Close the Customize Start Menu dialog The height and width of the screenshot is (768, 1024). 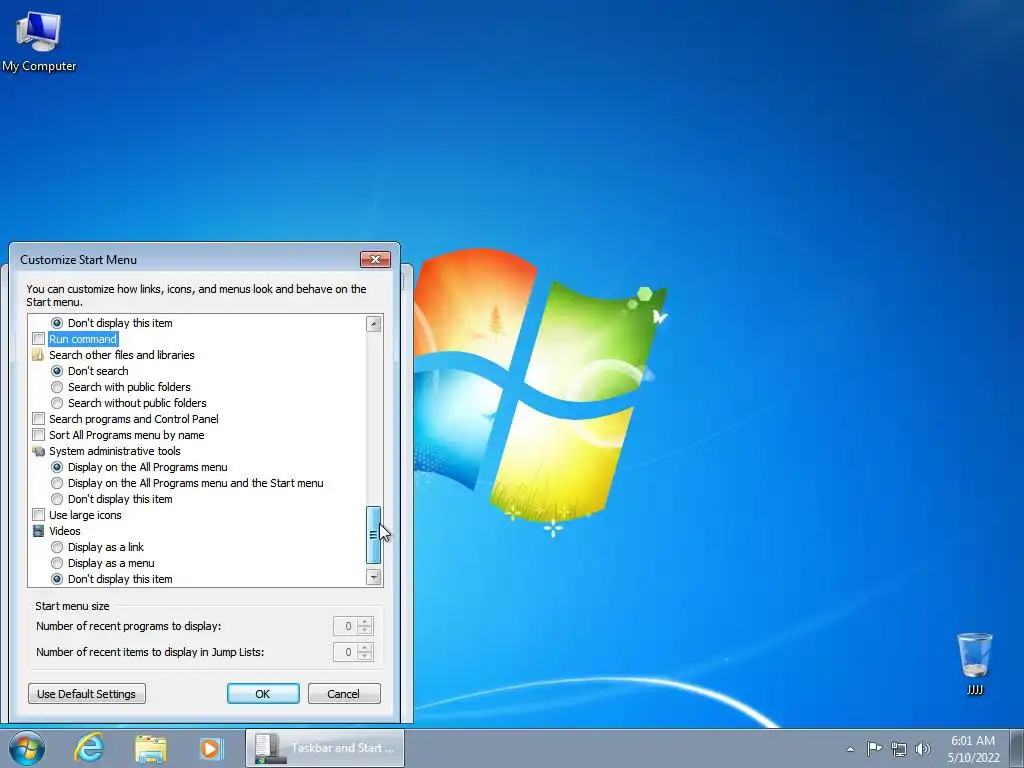[376, 259]
